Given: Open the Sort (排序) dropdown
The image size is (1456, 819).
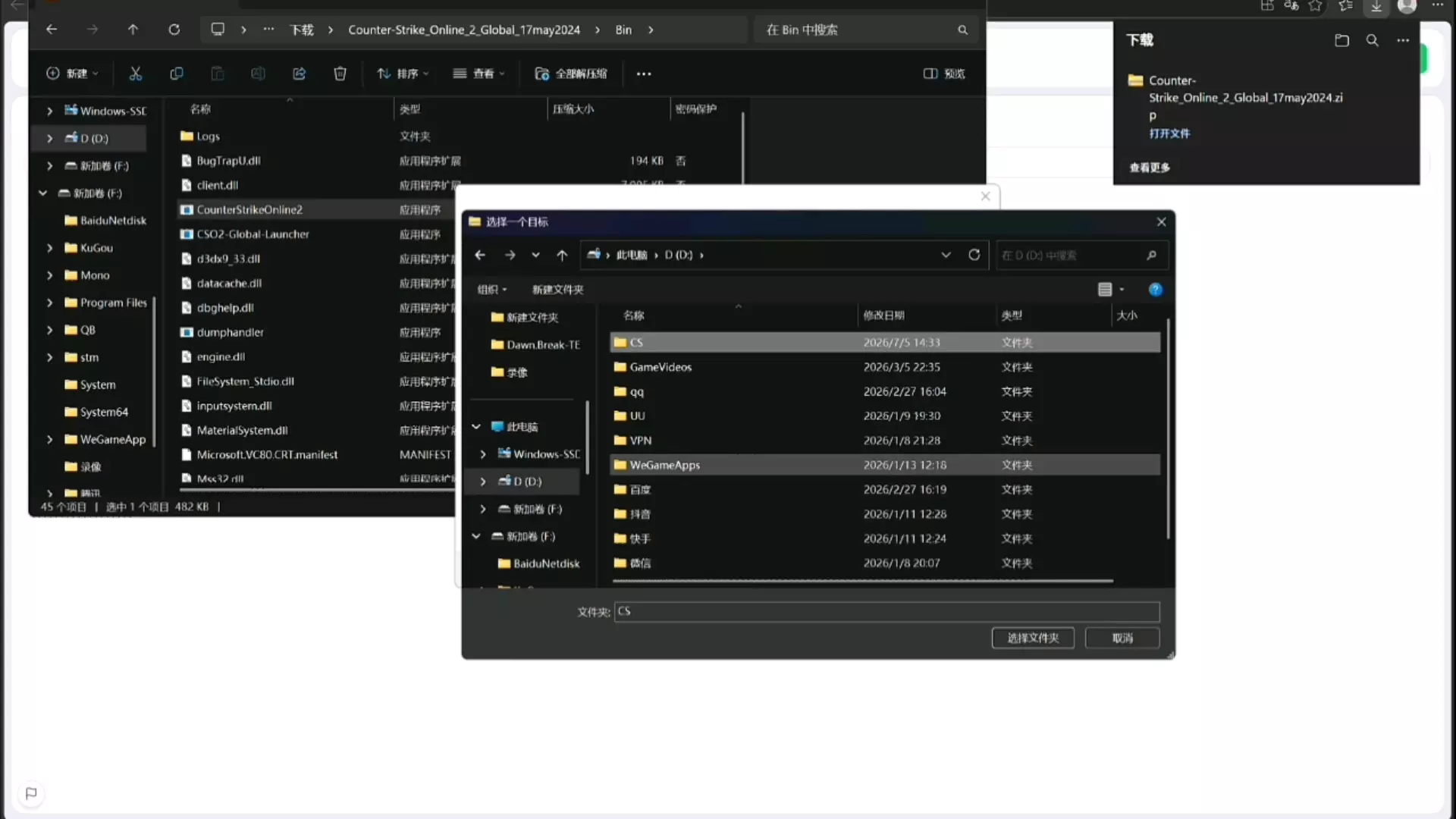Looking at the screenshot, I should 403,74.
